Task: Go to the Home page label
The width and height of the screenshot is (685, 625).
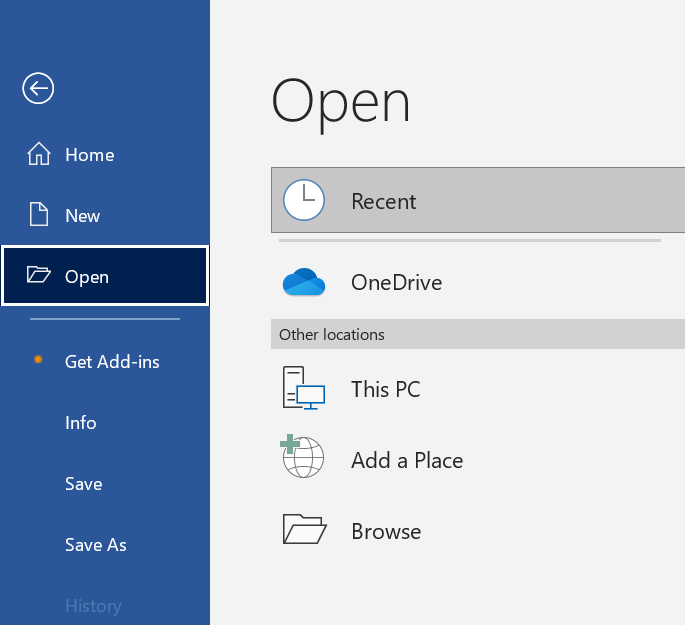Action: click(x=89, y=155)
